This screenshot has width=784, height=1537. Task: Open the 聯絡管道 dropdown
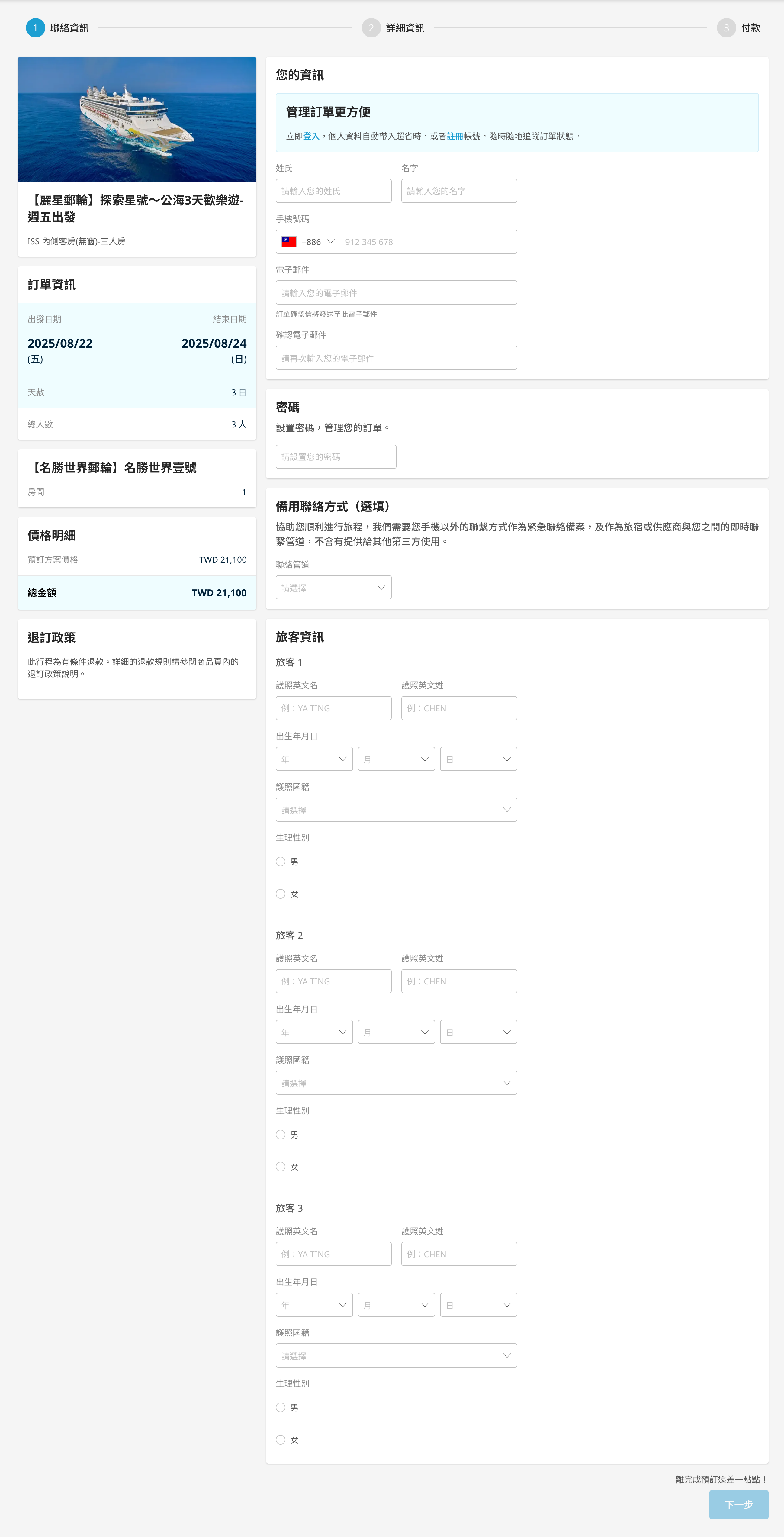[333, 588]
